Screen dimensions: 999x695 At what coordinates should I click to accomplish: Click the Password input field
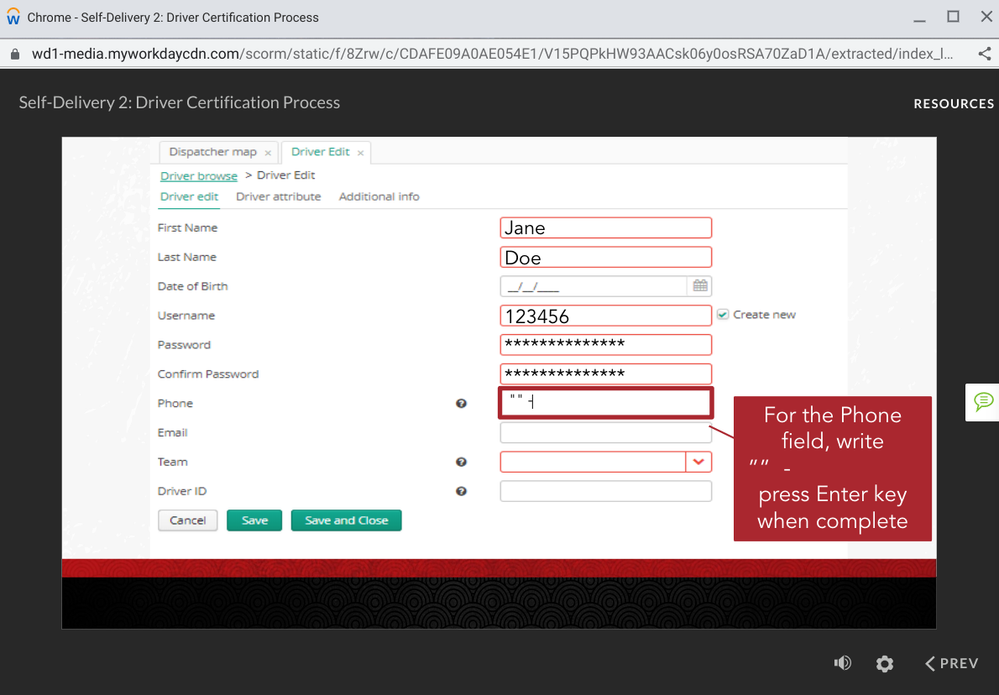[x=605, y=345]
